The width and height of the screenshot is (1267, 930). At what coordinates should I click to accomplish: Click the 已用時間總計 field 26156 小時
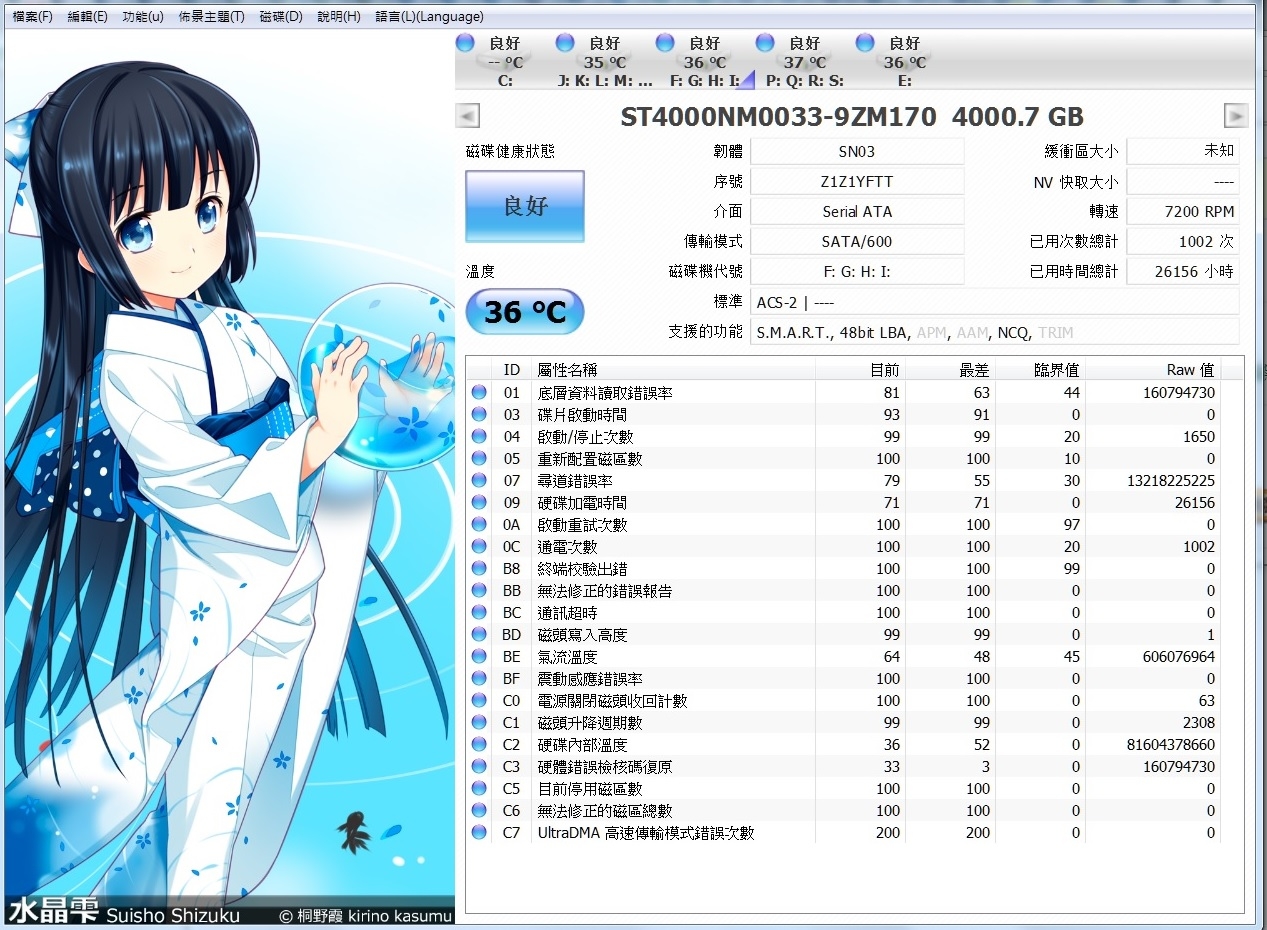coord(1183,272)
